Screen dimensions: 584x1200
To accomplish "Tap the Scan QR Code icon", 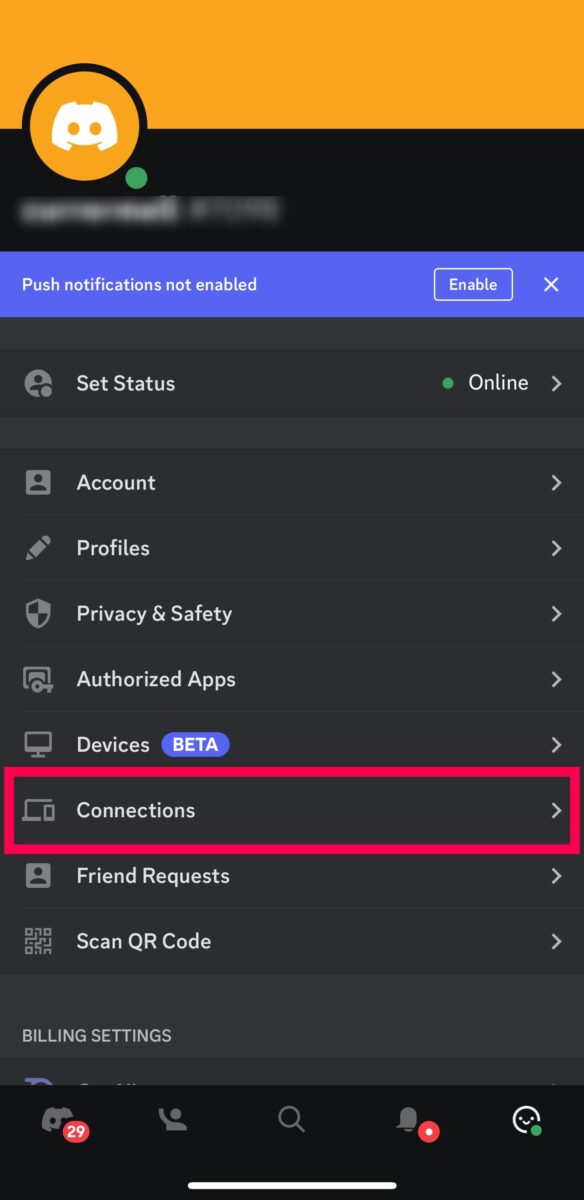I will (x=38, y=941).
